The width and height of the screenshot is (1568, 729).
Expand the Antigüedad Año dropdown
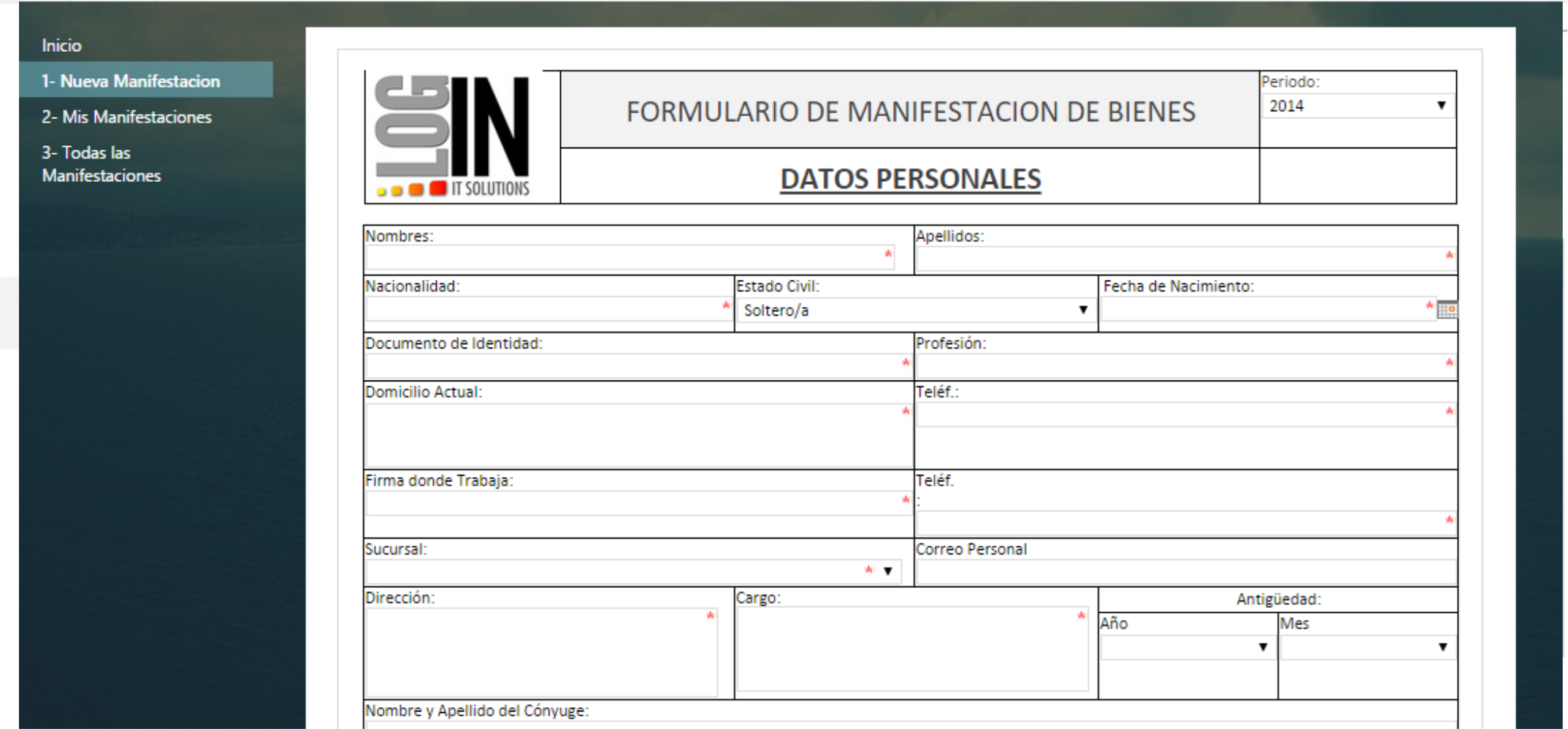click(1187, 647)
